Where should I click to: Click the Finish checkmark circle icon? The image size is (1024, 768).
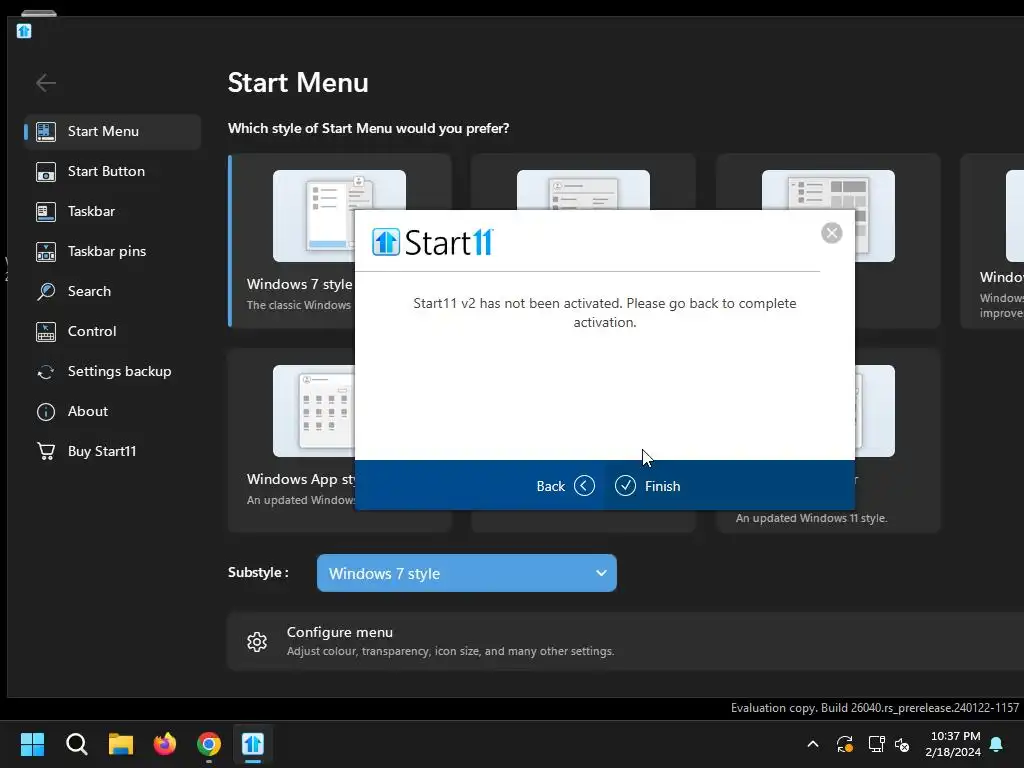point(625,486)
